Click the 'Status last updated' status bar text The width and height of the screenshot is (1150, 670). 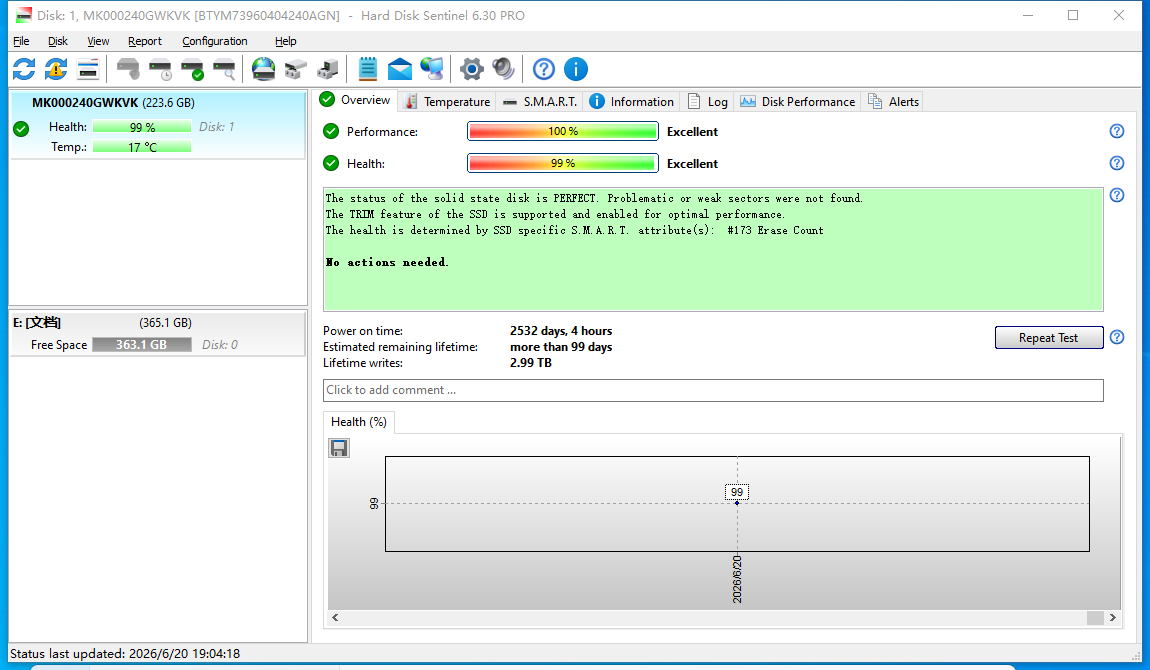[125, 653]
